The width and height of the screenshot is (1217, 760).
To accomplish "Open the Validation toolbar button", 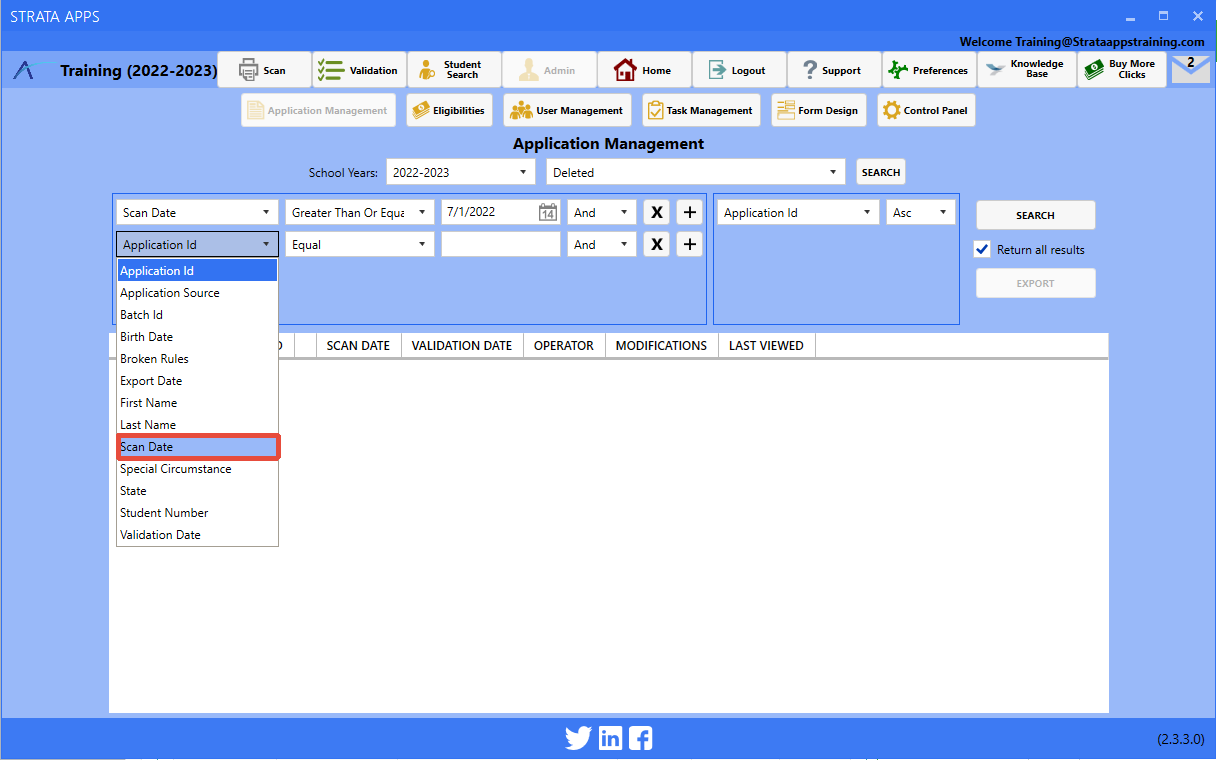I will tap(359, 70).
